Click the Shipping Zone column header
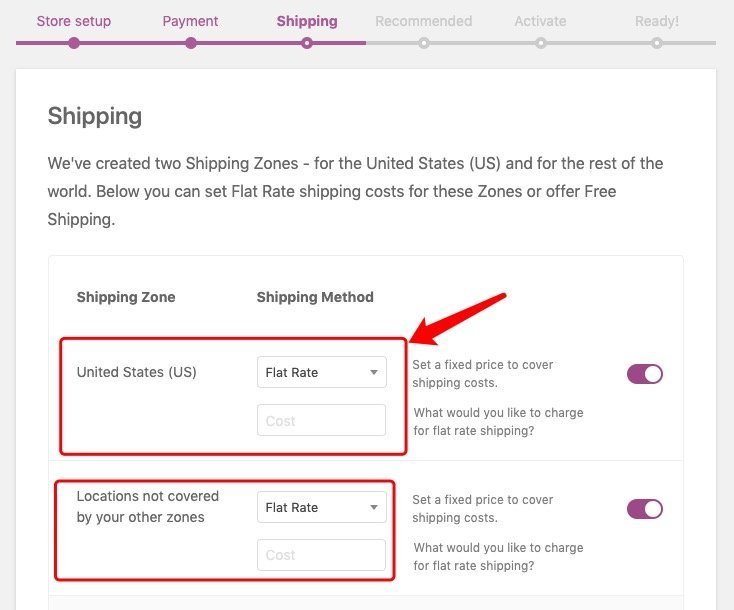 point(126,297)
